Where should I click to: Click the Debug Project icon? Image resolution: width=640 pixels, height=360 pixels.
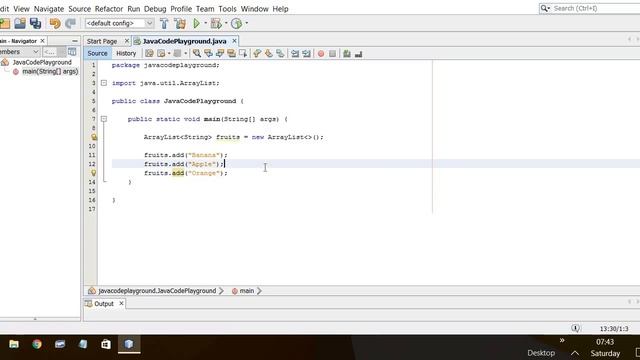pyautogui.click(x=216, y=23)
